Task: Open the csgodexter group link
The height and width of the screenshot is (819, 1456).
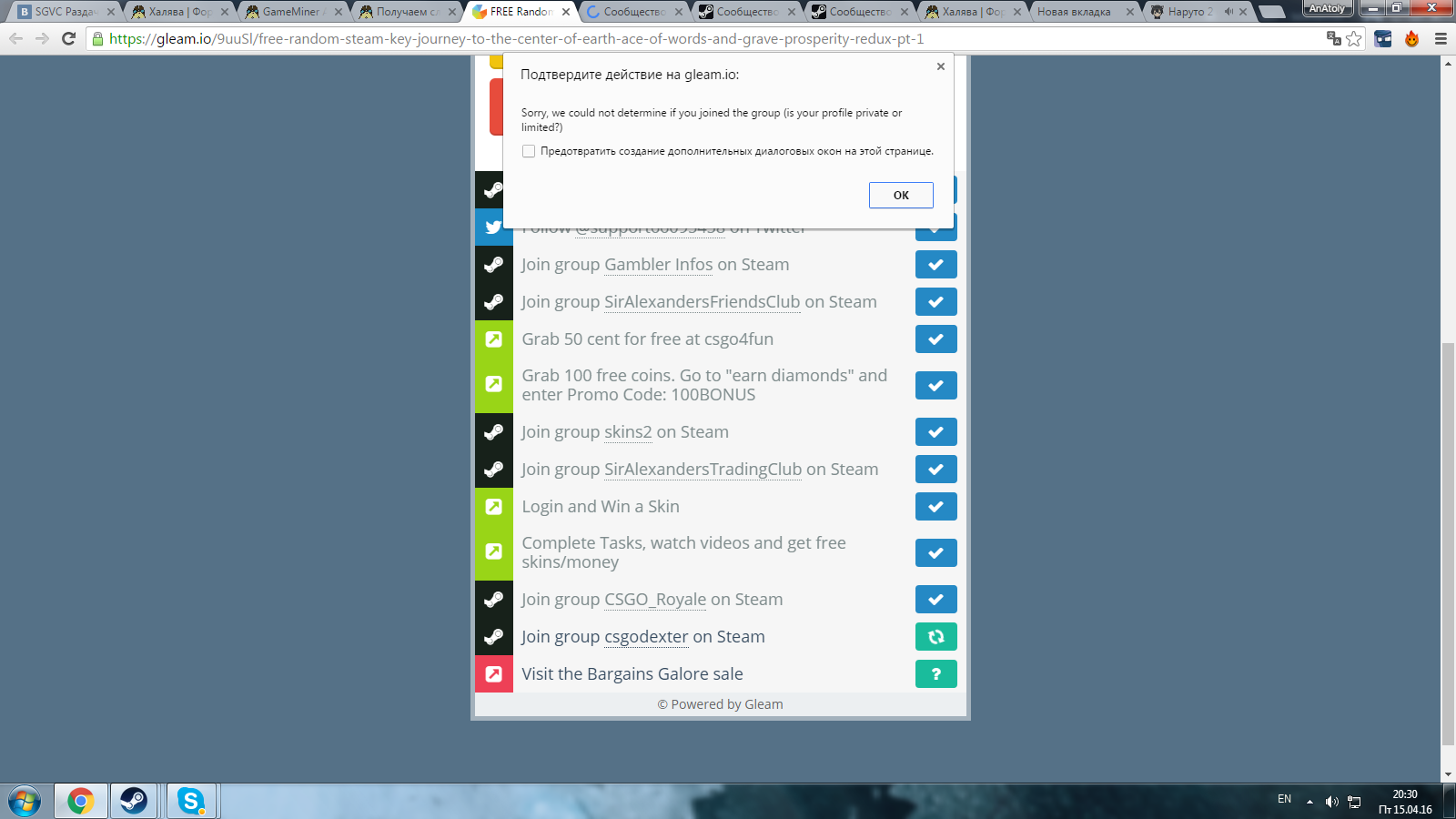Action: pyautogui.click(x=646, y=637)
